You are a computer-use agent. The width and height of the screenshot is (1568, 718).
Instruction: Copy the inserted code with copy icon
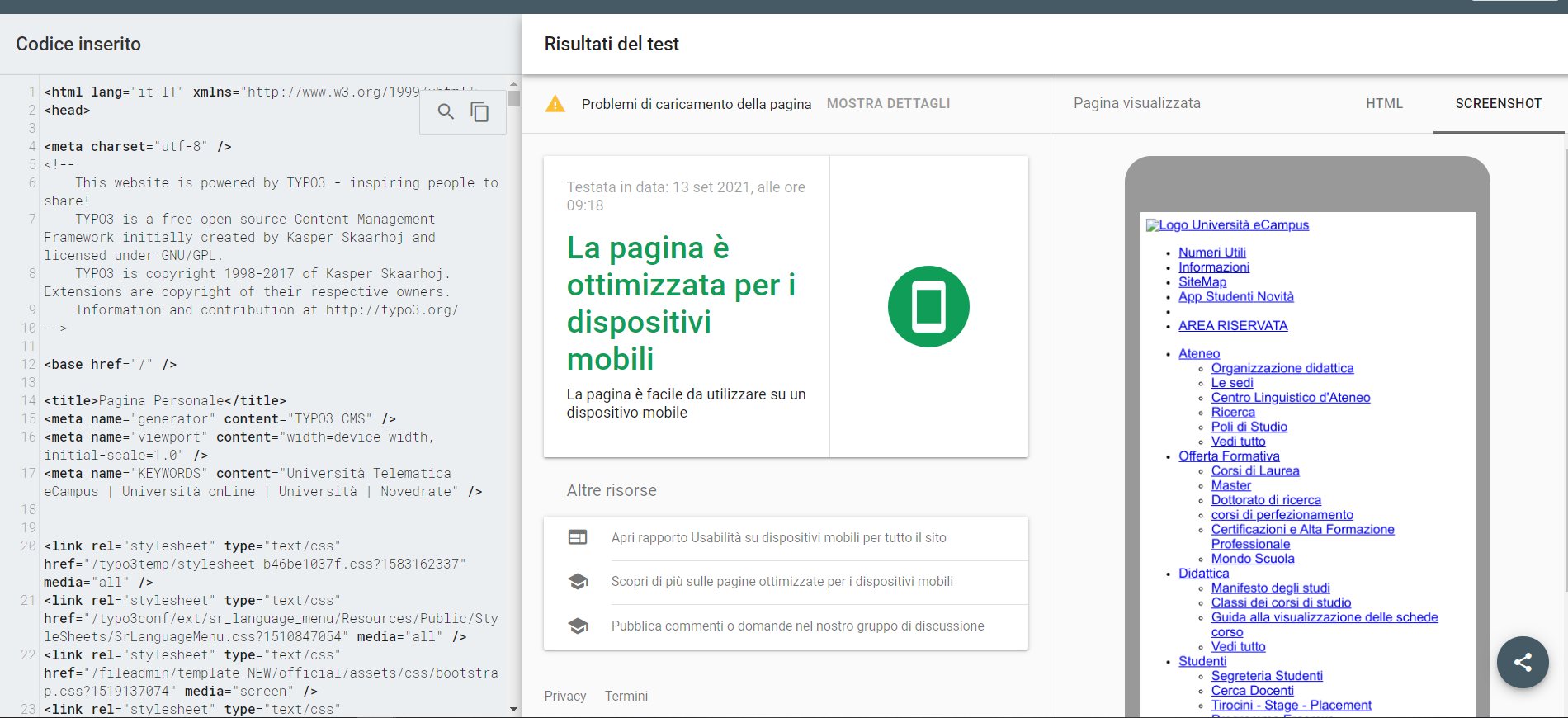pos(479,111)
